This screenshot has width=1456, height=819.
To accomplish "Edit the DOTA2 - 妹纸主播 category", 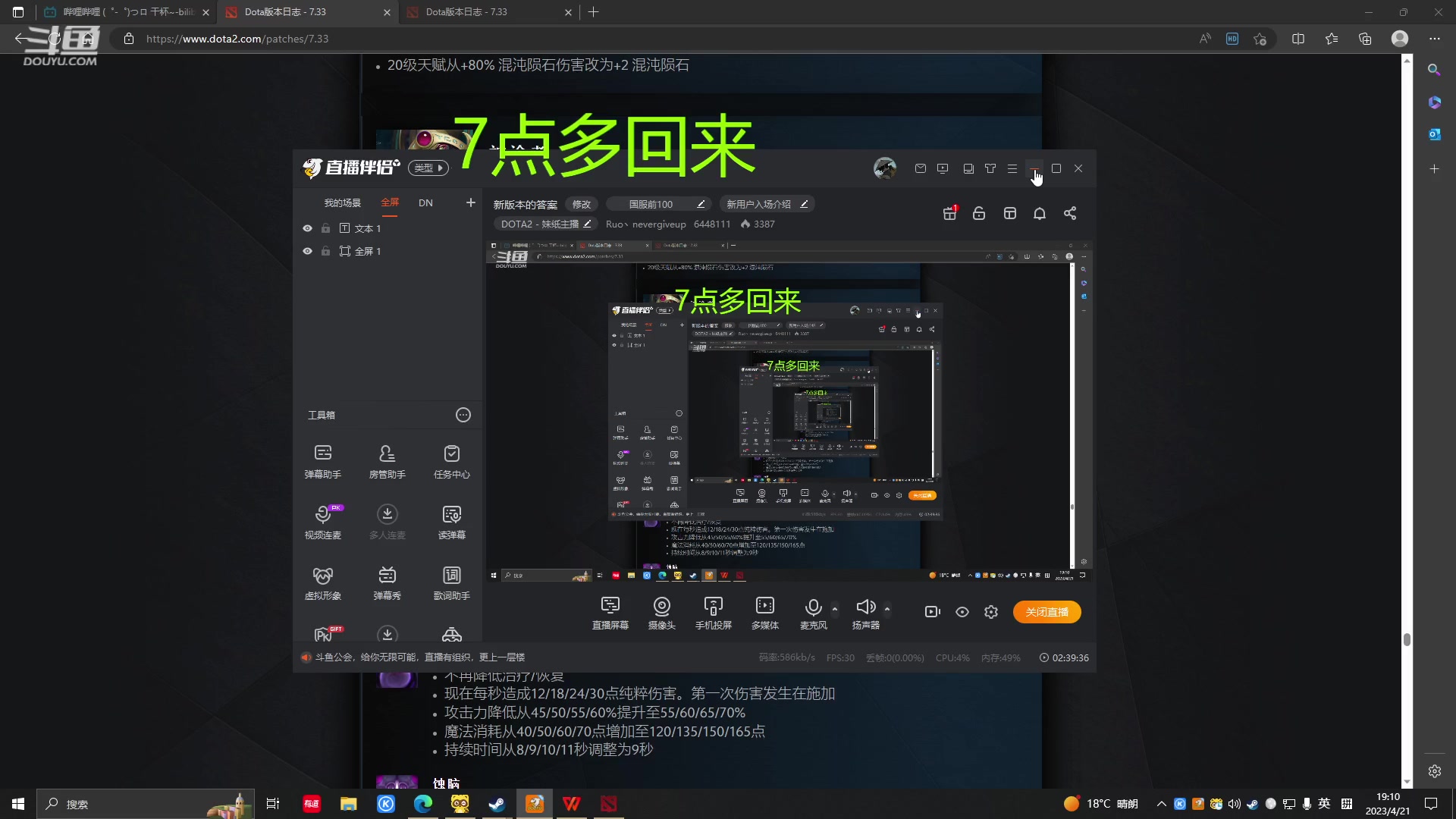I will click(546, 224).
